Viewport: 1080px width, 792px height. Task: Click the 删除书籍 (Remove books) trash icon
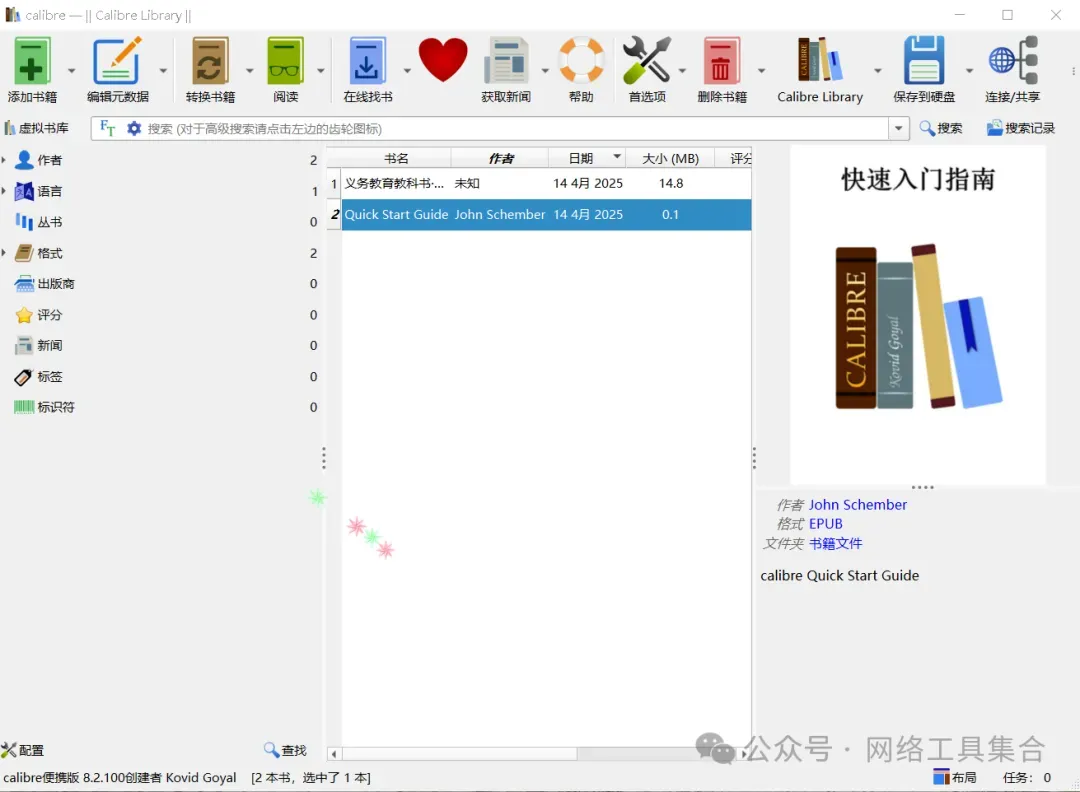[x=721, y=62]
